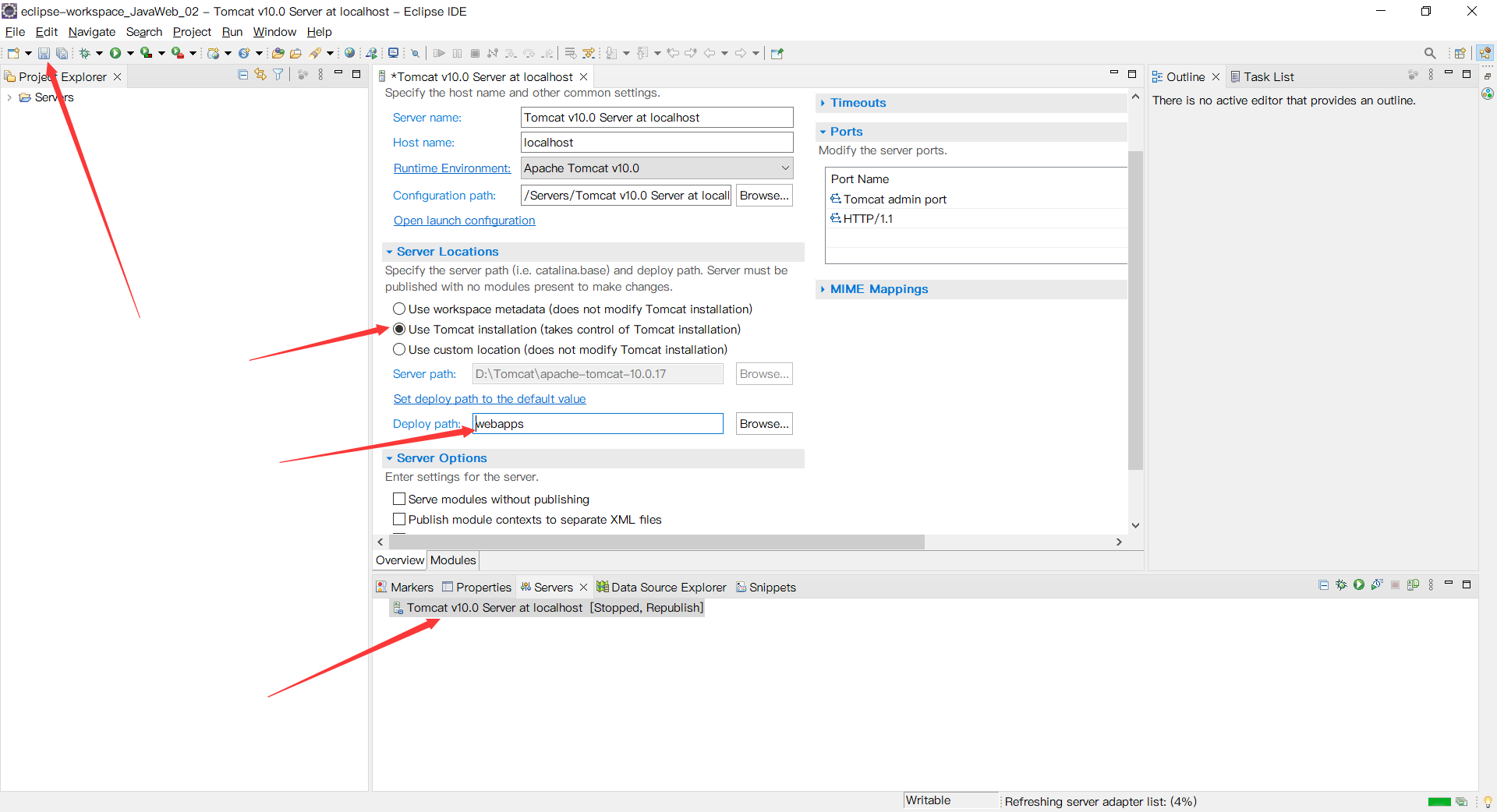This screenshot has width=1497, height=812.
Task: Collapse all entries in the Servers view
Action: pyautogui.click(x=1323, y=585)
